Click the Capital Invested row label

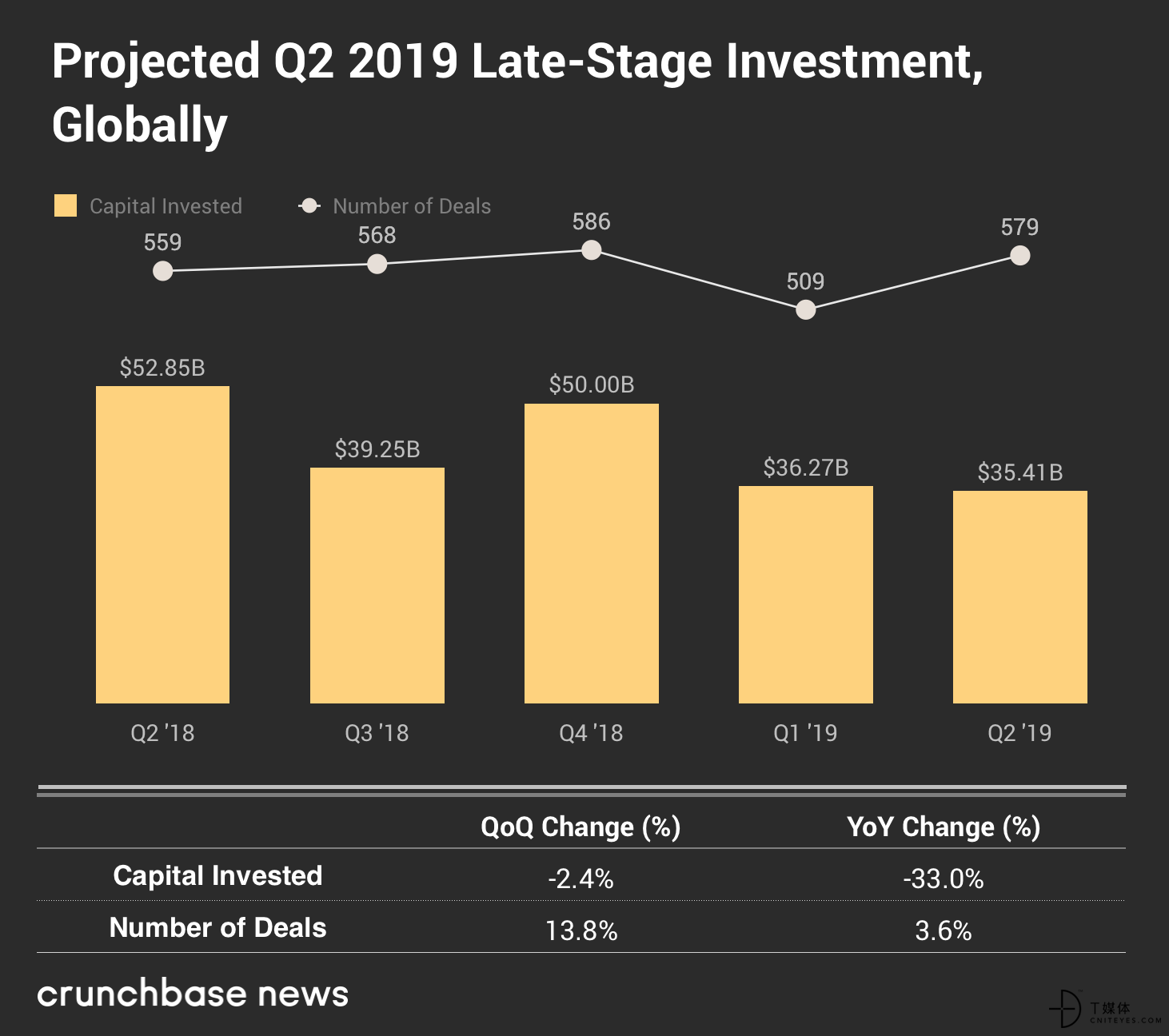tap(217, 875)
